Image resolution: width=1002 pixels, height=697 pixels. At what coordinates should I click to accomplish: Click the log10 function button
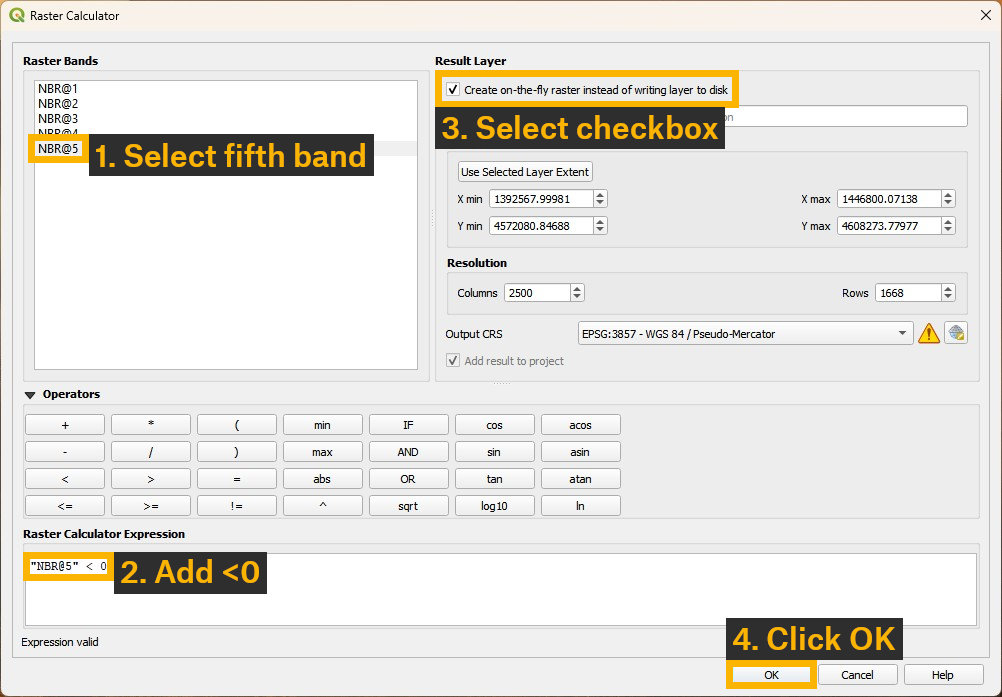[x=495, y=505]
